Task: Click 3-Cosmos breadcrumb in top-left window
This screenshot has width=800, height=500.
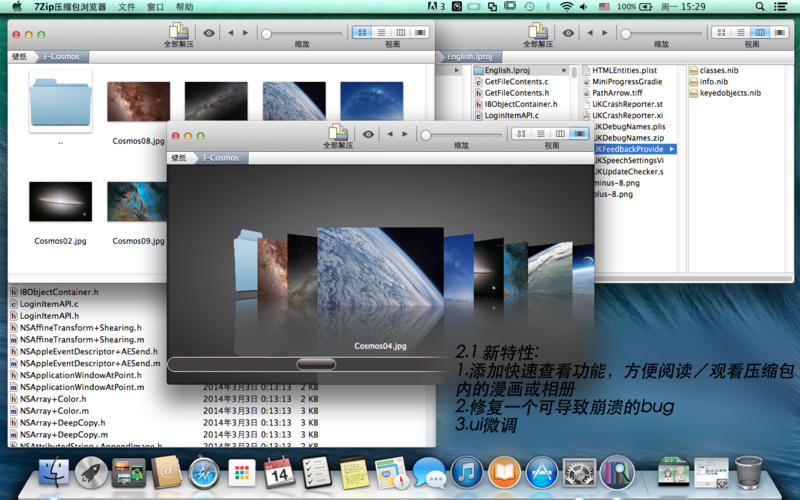Action: pyautogui.click(x=59, y=58)
